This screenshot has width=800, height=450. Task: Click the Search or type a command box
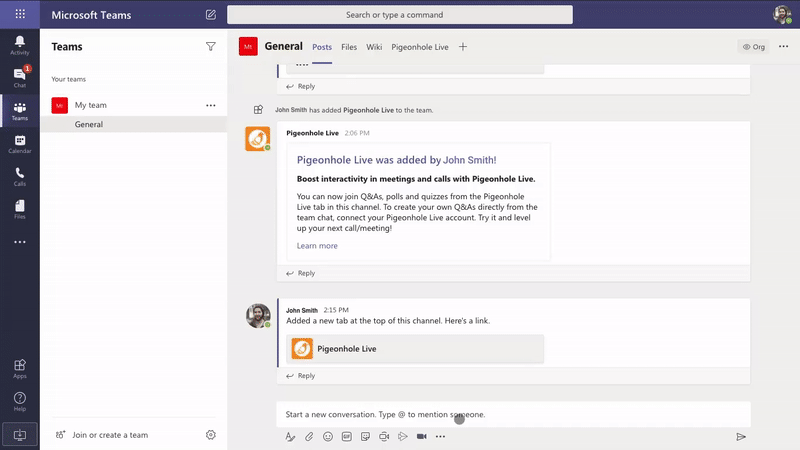tap(399, 15)
